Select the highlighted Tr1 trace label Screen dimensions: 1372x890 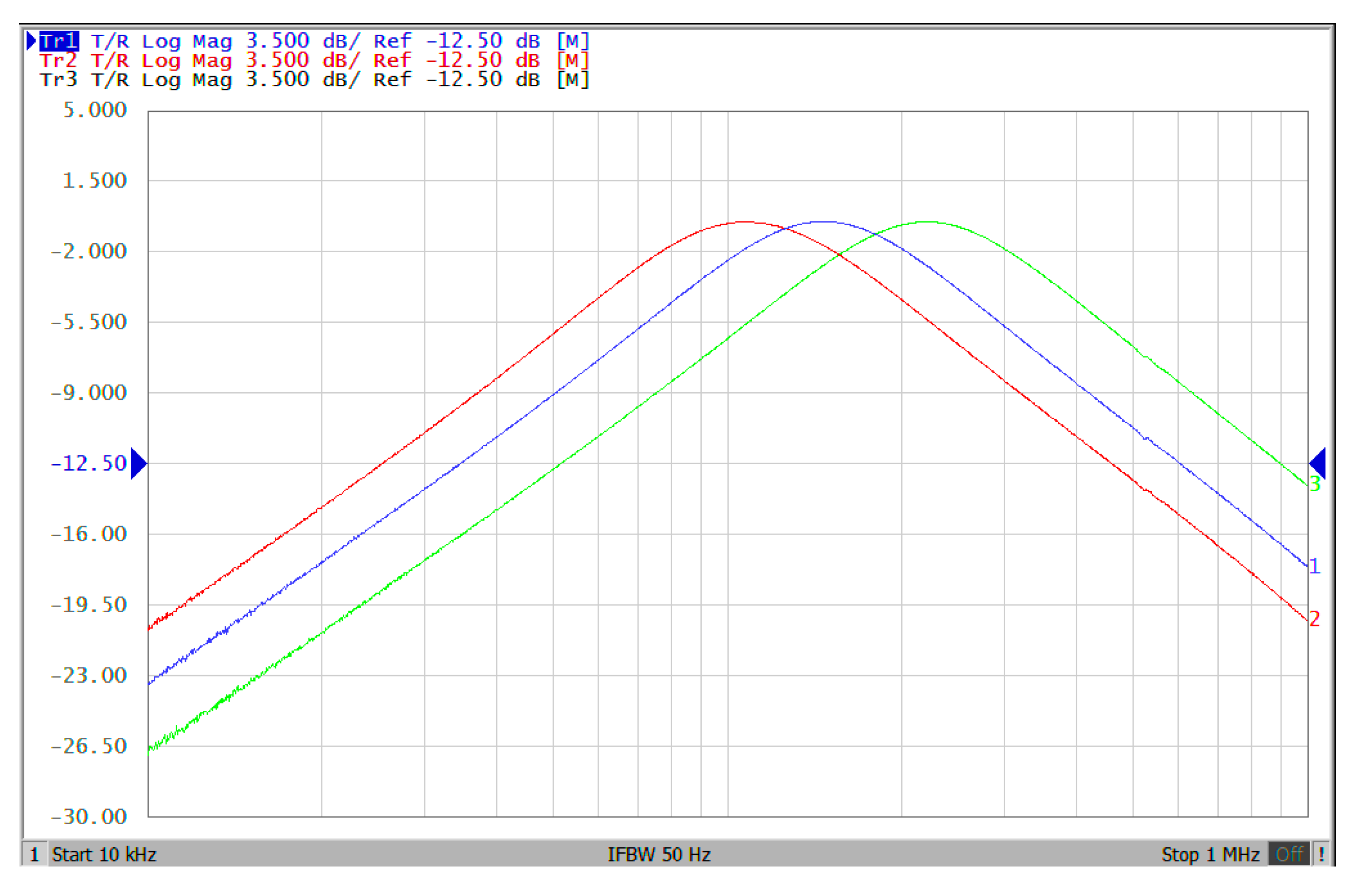tap(59, 41)
